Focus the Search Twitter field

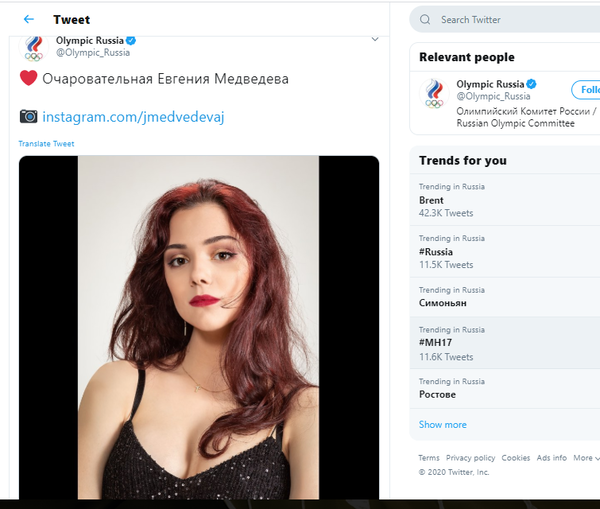click(505, 20)
